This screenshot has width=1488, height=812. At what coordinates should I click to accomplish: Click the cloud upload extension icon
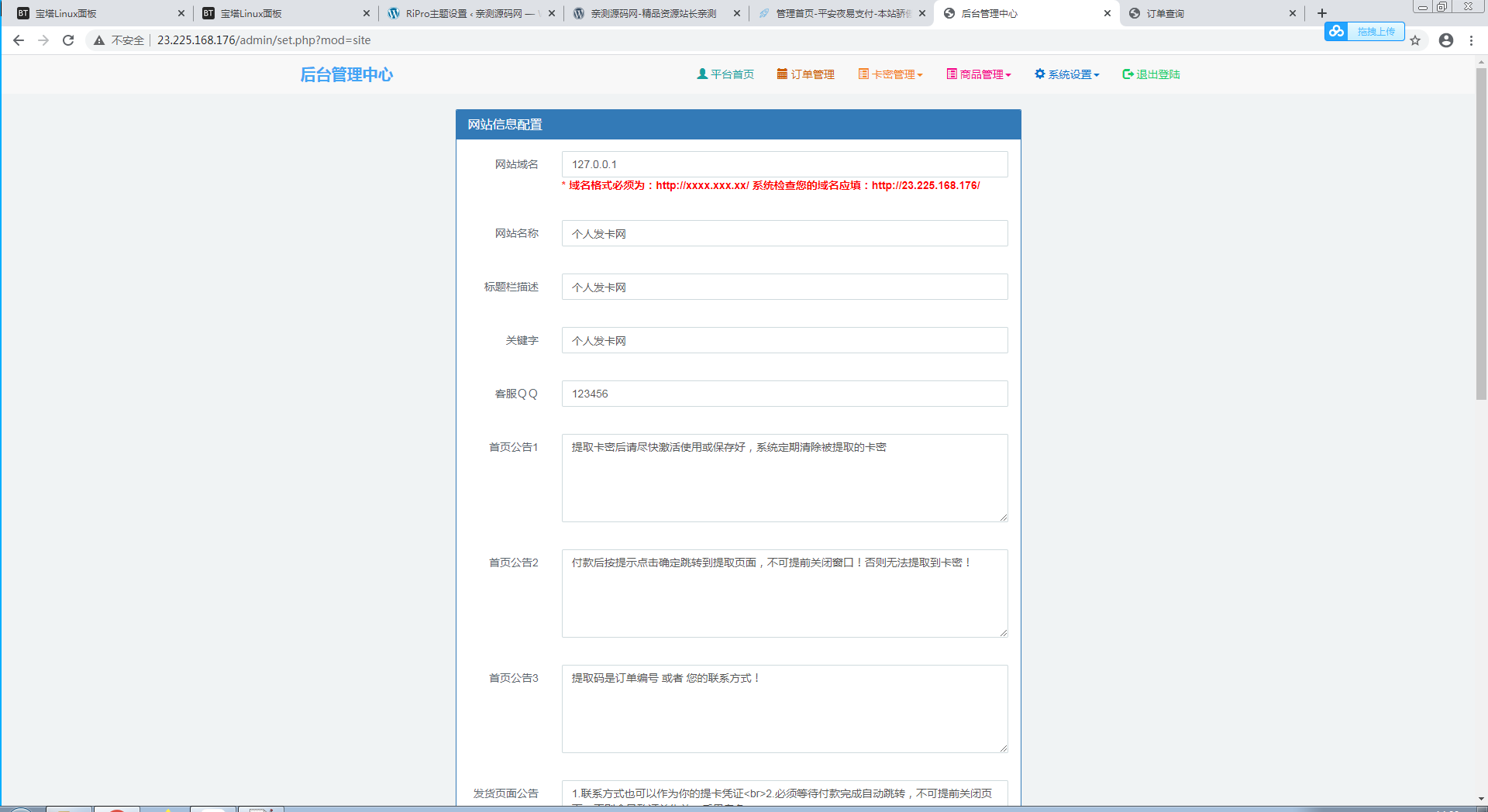[1336, 31]
